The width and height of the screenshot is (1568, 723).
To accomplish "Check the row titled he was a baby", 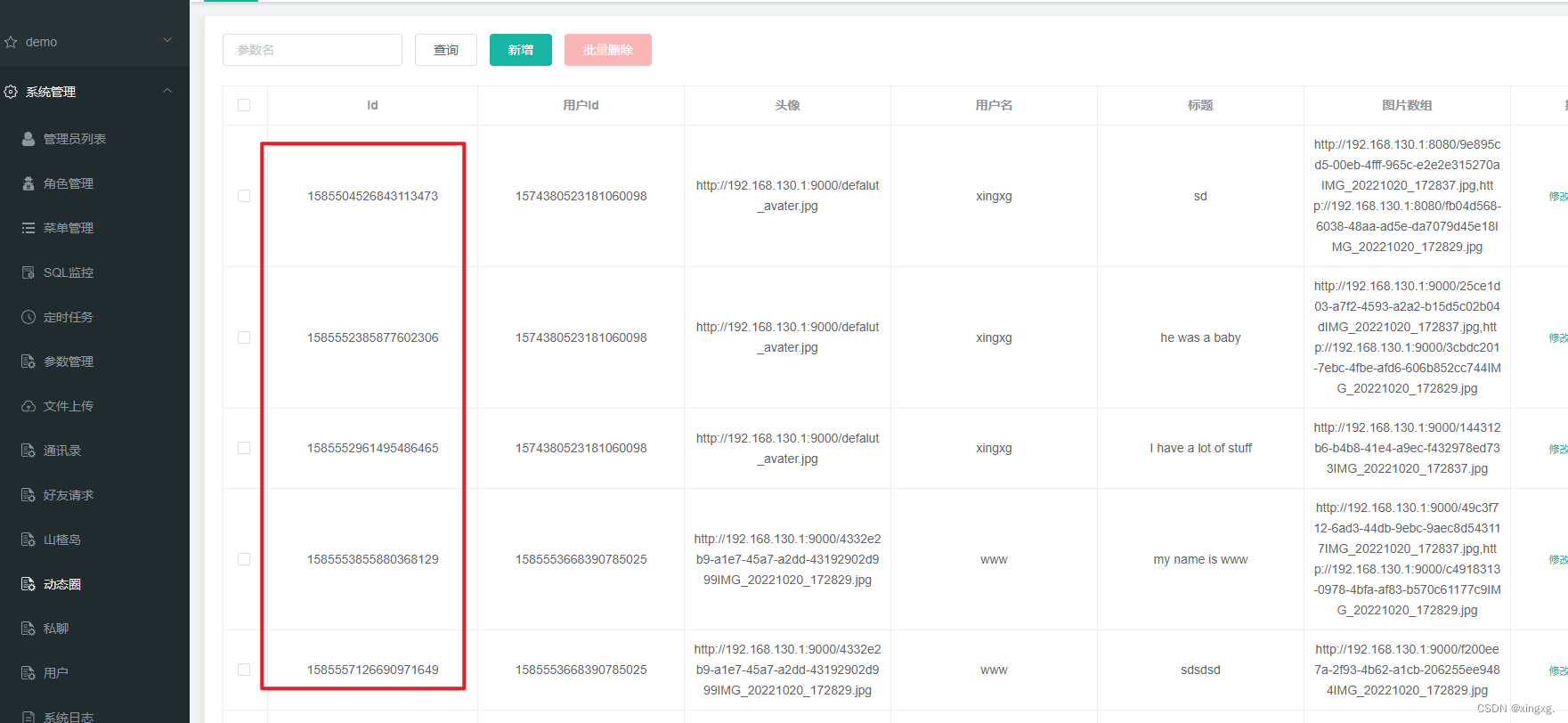I will pos(244,337).
